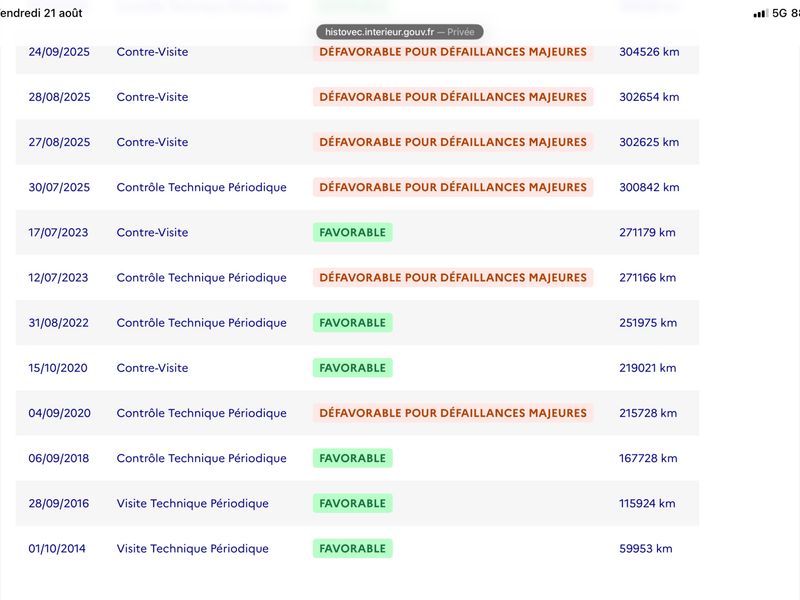
Task: Click the 271166 km mileage entry
Action: pyautogui.click(x=647, y=278)
